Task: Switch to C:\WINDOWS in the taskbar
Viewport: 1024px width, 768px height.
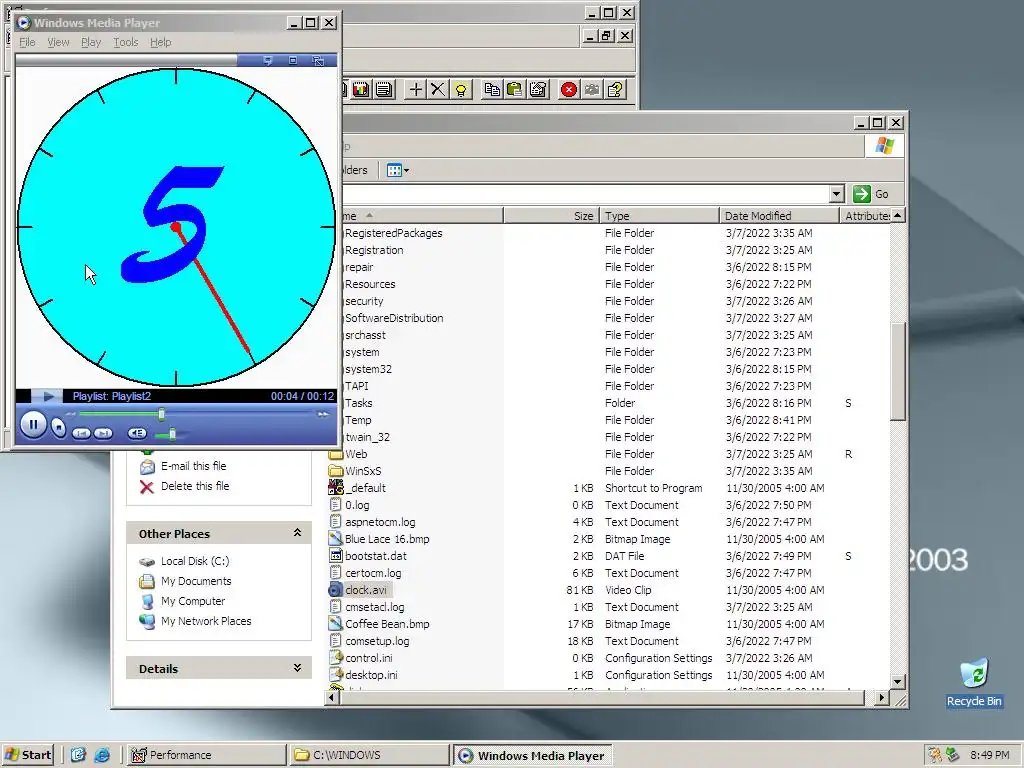Action: (370, 755)
